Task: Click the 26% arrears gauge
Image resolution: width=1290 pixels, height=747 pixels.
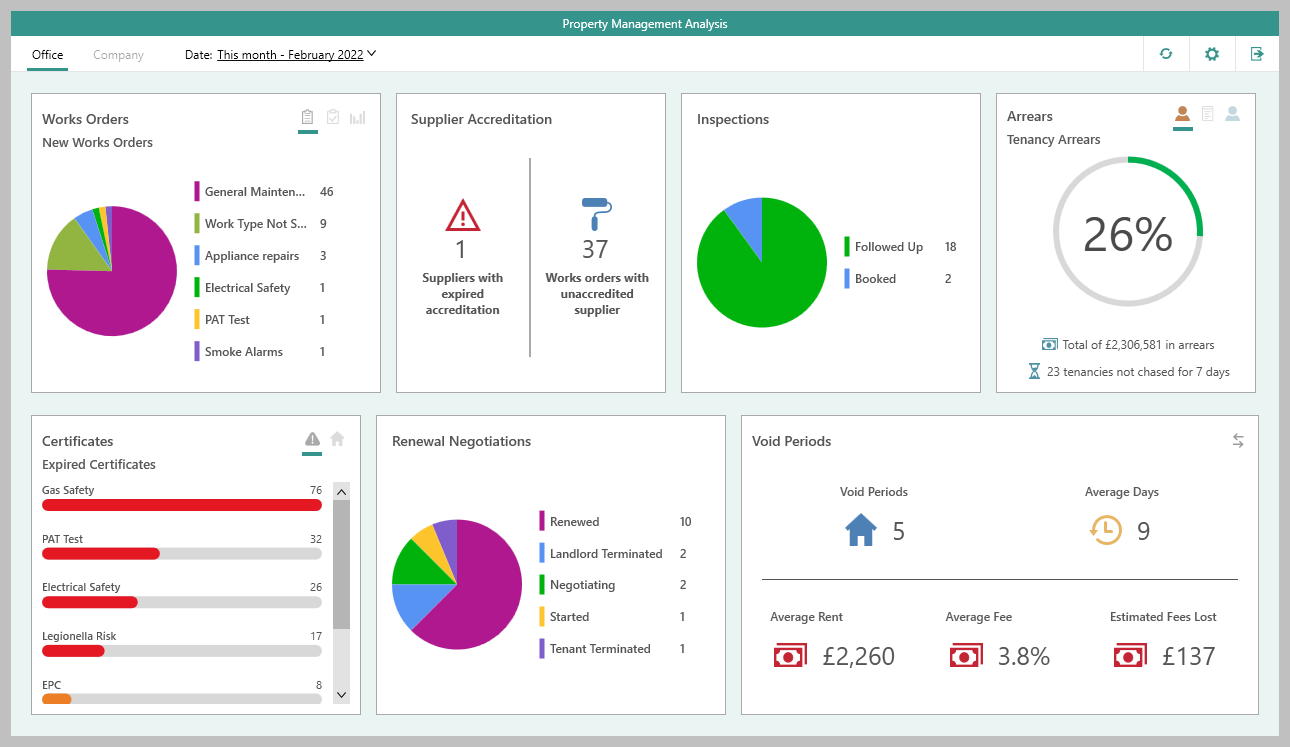Action: click(x=1128, y=232)
